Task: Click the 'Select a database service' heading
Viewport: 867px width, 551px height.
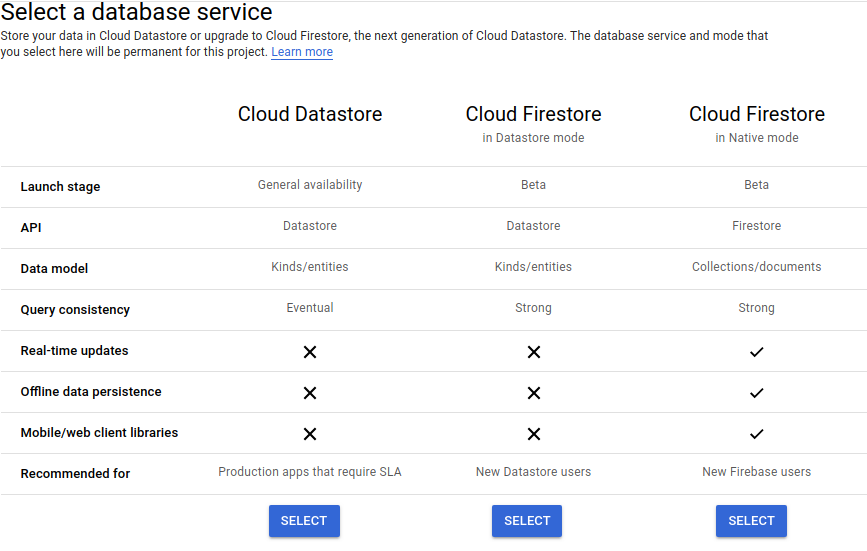Action: (136, 12)
